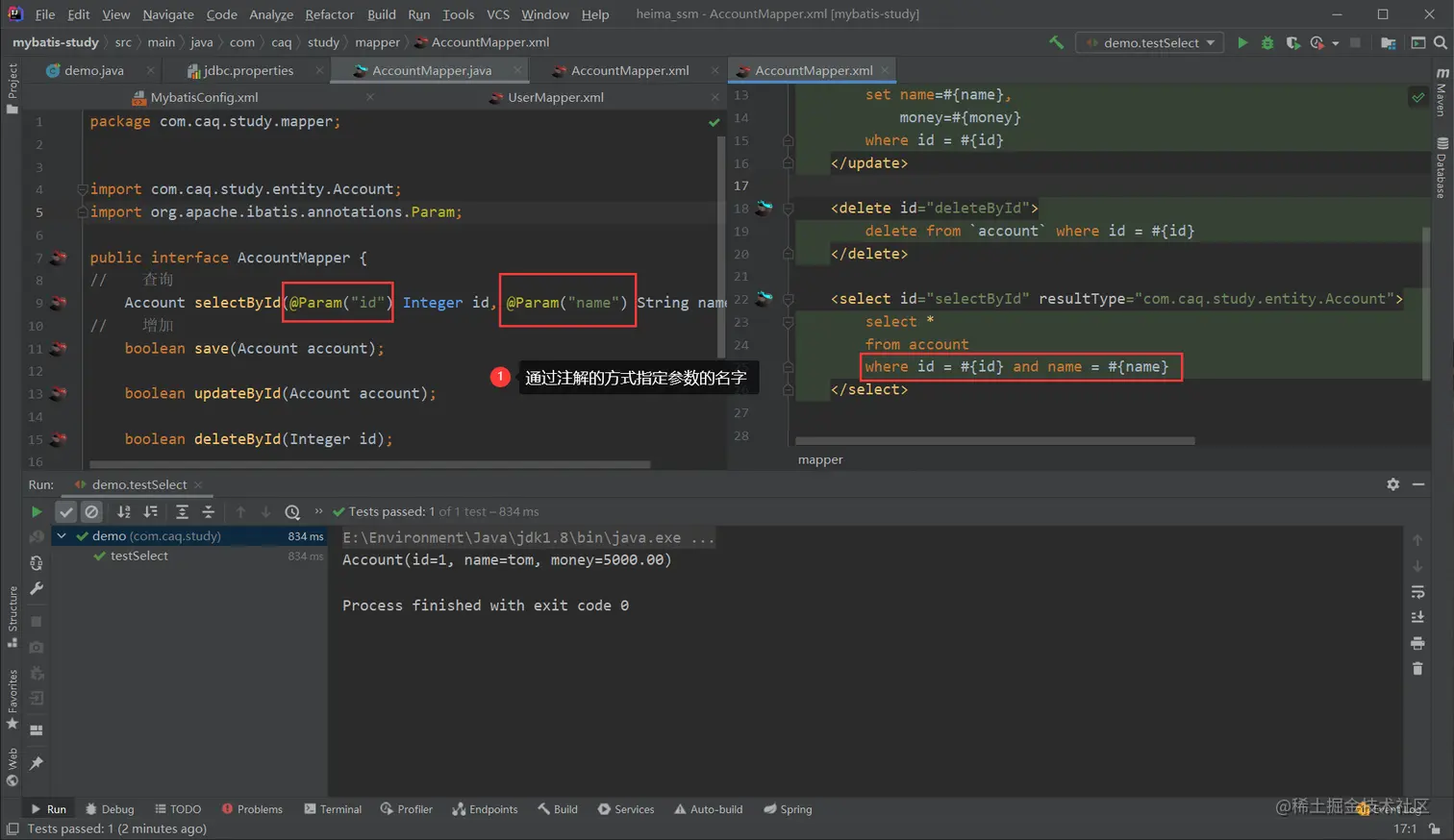Open Run Anything window icon
Image resolution: width=1454 pixels, height=840 pixels.
coord(1417,42)
